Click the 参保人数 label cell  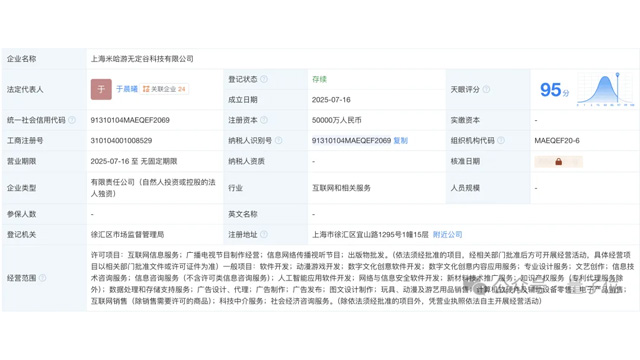44,214
